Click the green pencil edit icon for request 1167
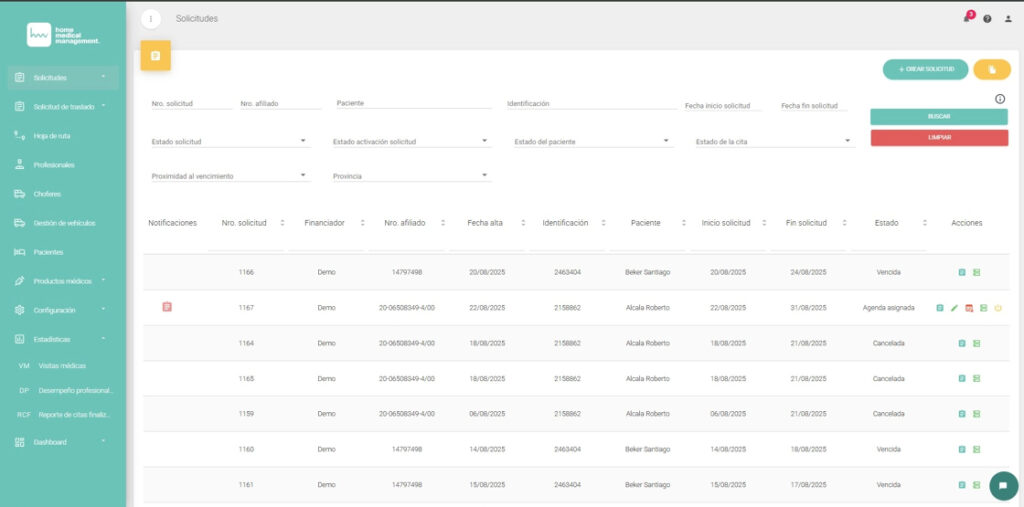Viewport: 1024px width, 507px height. coord(954,308)
